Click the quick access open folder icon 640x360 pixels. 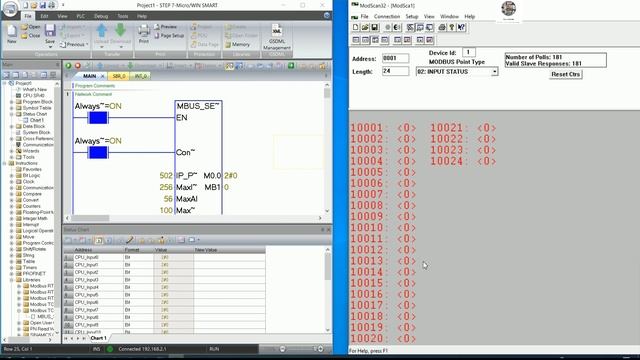(x=34, y=5)
